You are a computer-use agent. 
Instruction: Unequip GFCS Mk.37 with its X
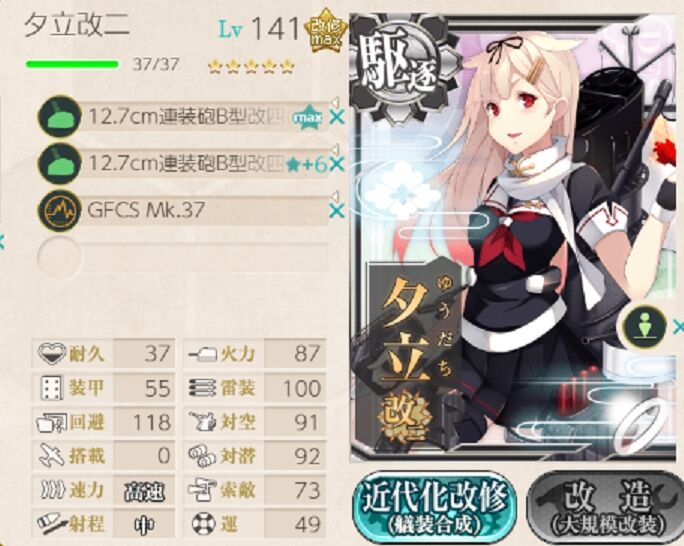point(337,212)
